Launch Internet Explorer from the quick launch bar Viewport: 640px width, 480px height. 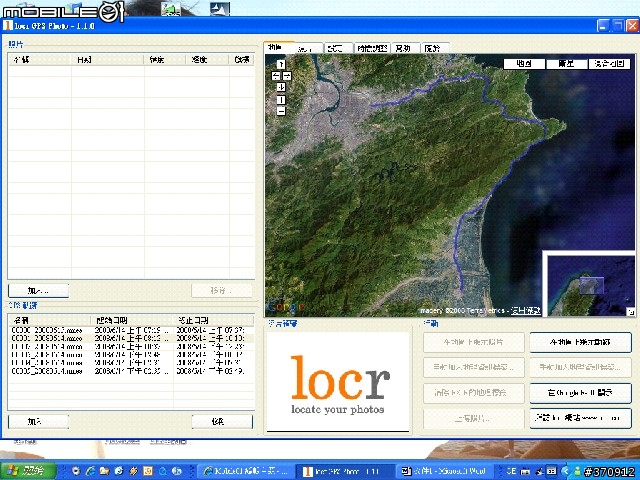(x=90, y=471)
